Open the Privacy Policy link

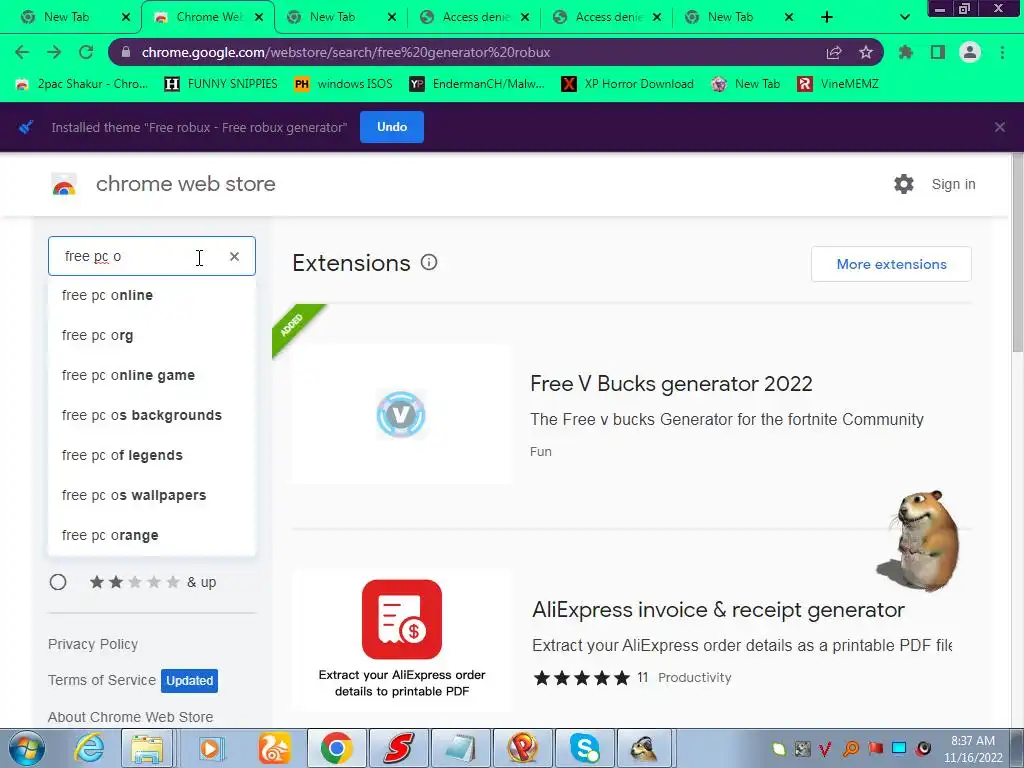click(x=93, y=644)
